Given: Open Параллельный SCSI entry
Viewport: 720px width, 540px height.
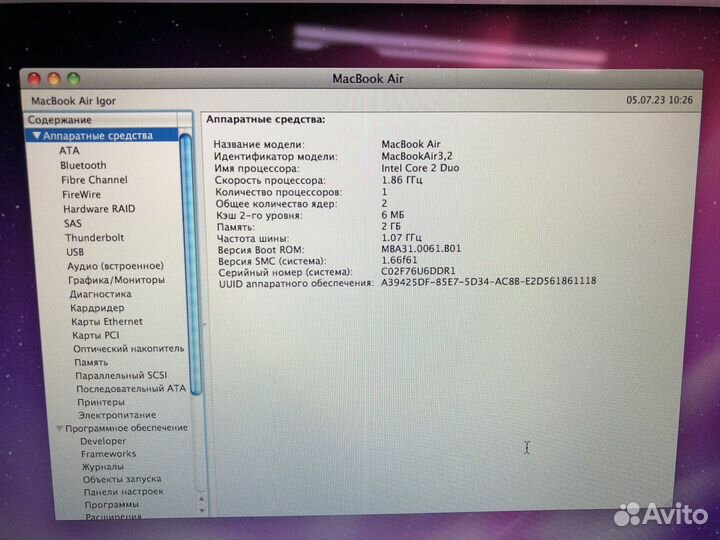Looking at the screenshot, I should pos(121,376).
